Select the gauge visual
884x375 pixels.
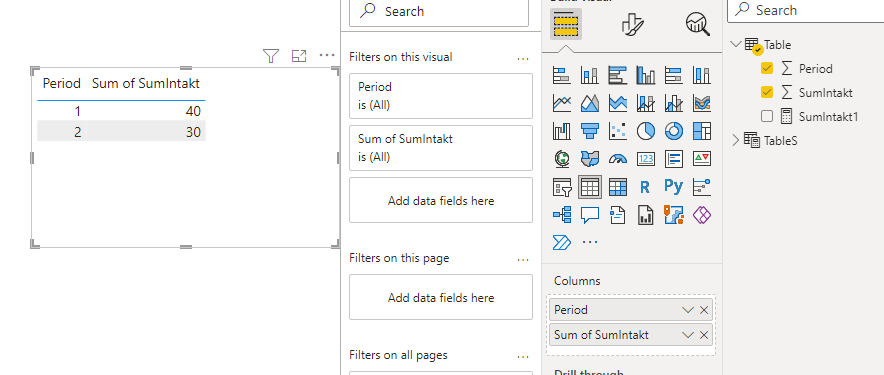[x=618, y=159]
